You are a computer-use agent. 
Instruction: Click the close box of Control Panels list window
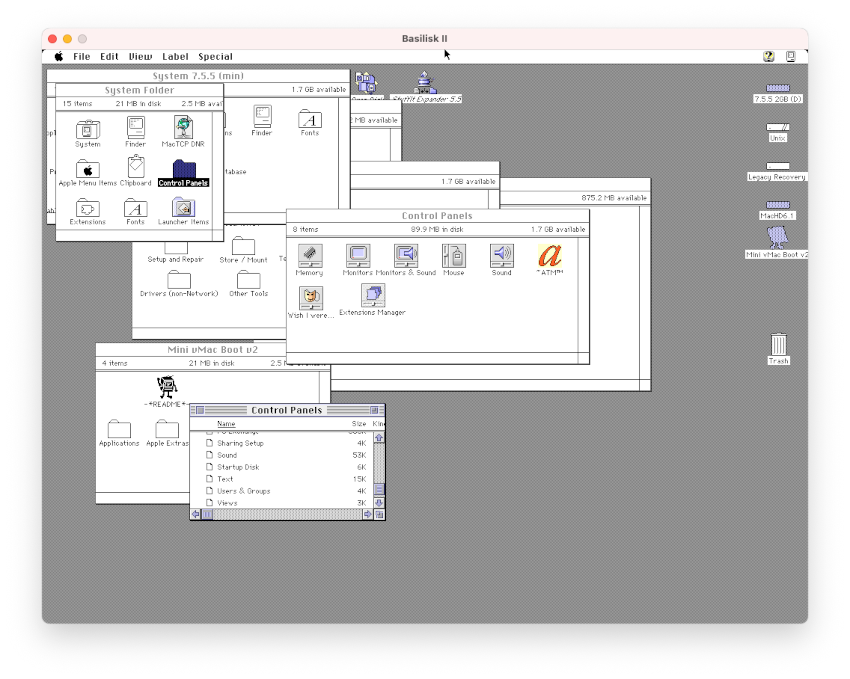coord(200,410)
